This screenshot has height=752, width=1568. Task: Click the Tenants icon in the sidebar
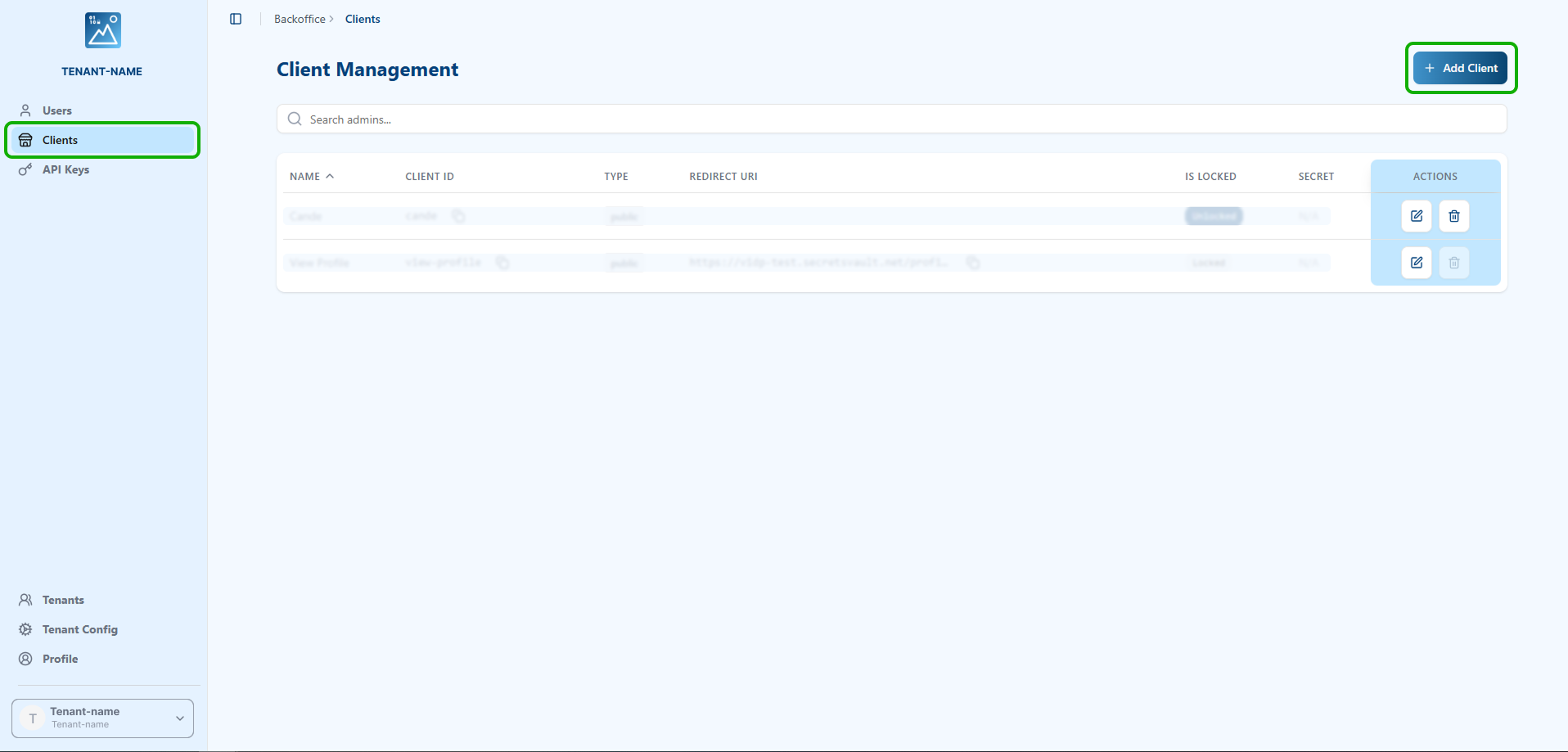25,600
